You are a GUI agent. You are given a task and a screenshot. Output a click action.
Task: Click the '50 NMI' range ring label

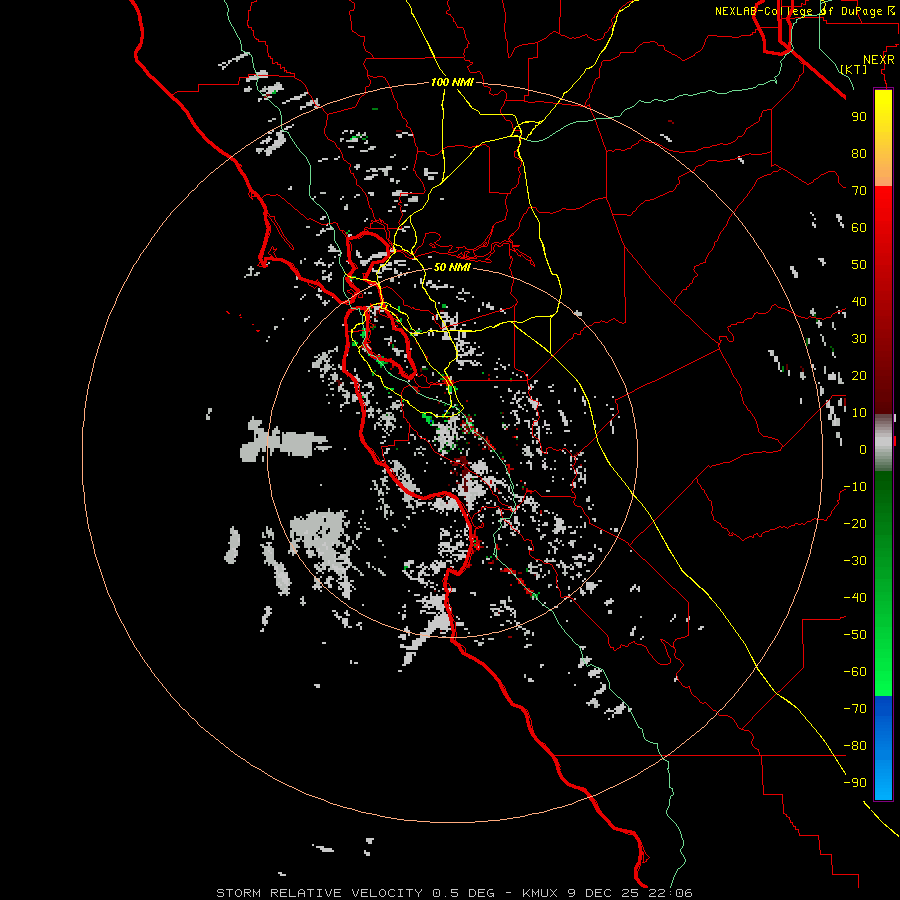coord(452,267)
